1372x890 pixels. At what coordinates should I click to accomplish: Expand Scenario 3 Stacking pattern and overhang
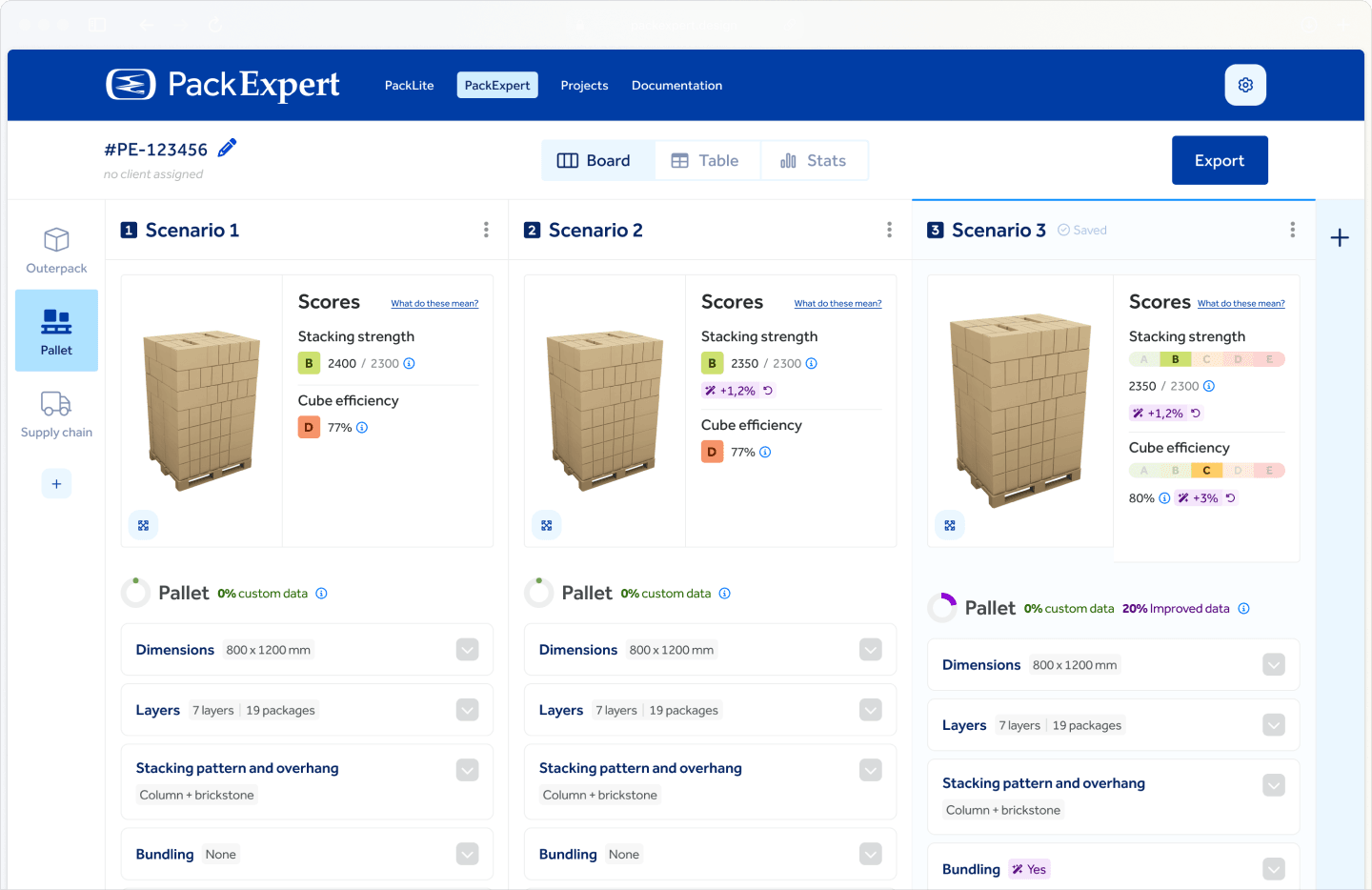[x=1274, y=785]
